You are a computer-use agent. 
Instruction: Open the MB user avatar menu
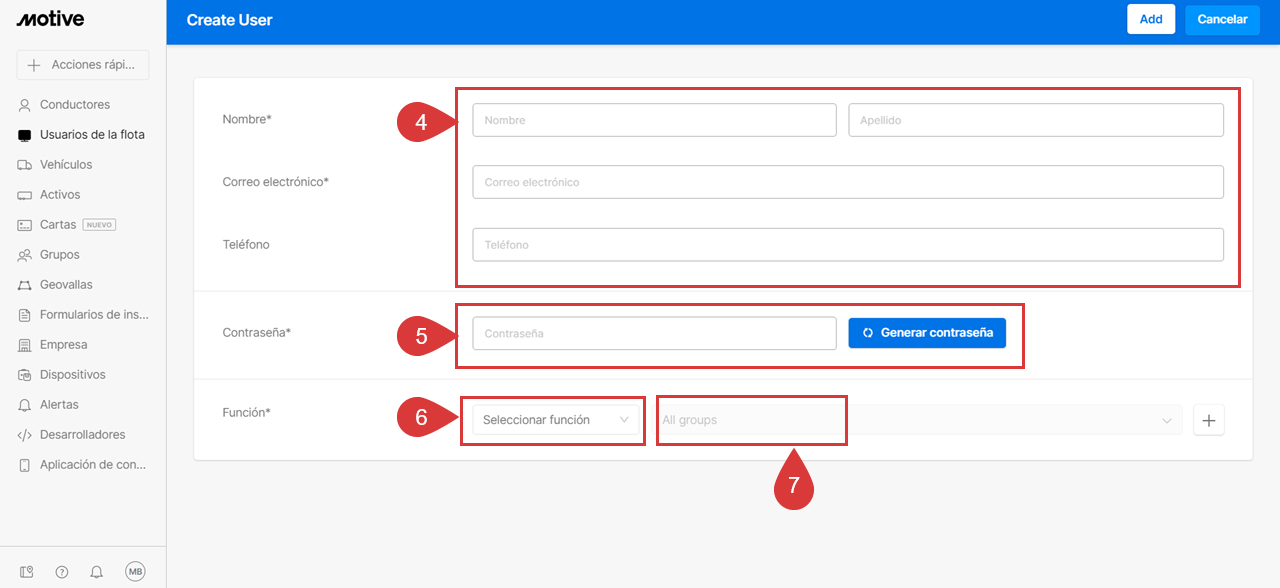click(135, 572)
